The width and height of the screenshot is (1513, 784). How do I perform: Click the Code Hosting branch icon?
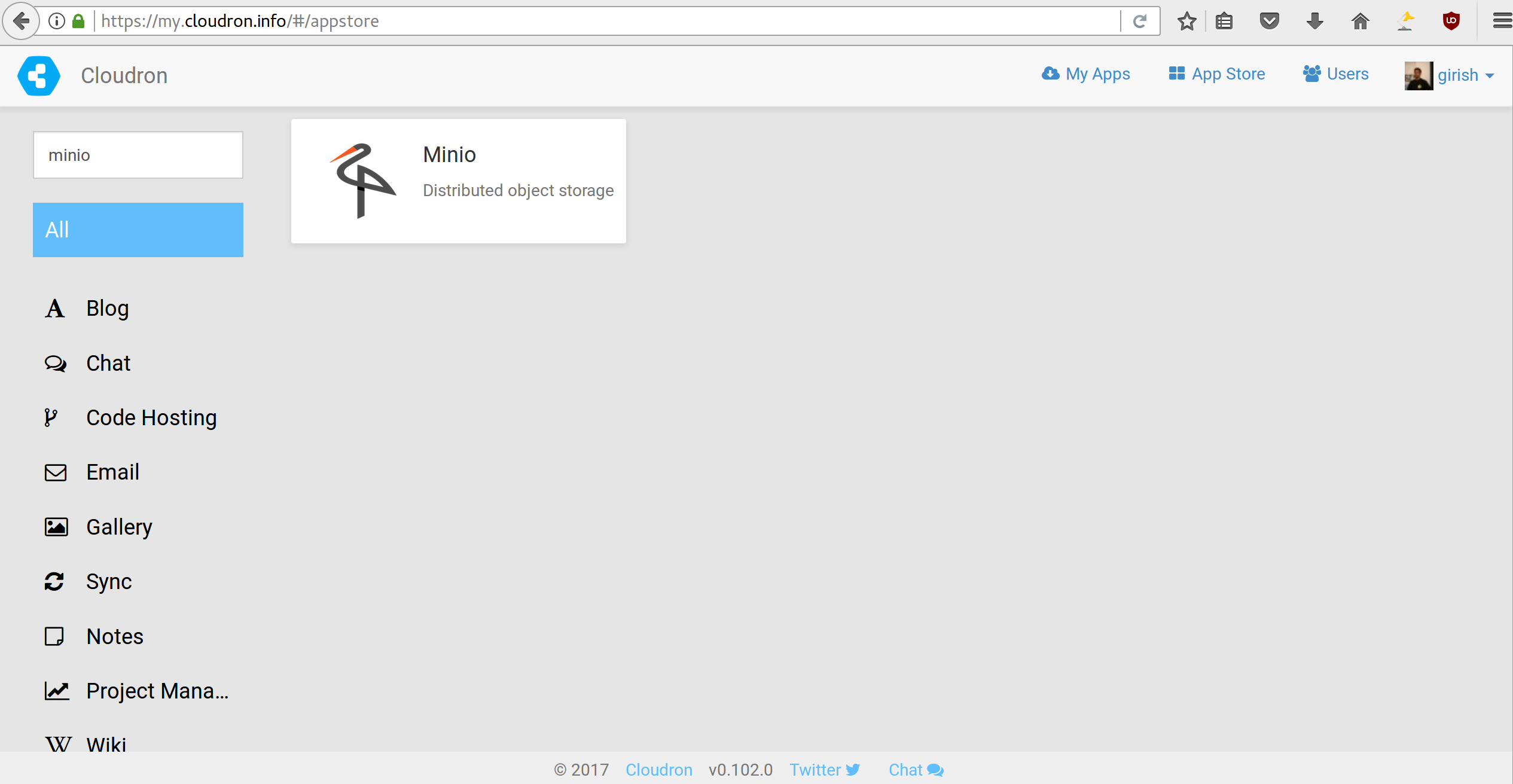coord(51,417)
